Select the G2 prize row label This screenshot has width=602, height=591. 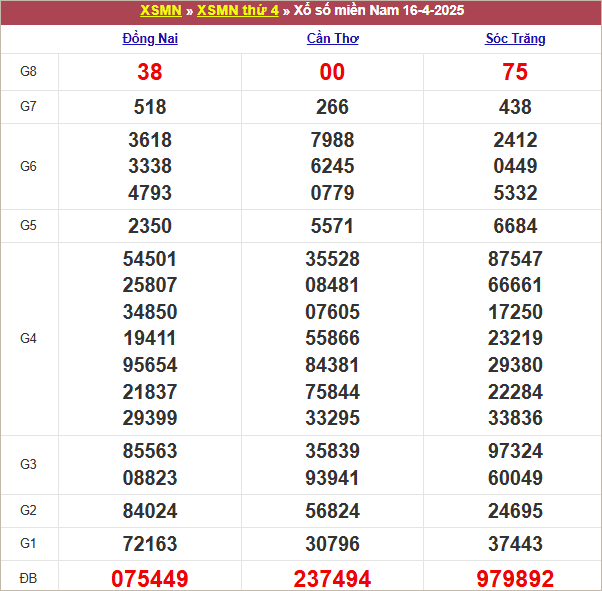point(28,510)
